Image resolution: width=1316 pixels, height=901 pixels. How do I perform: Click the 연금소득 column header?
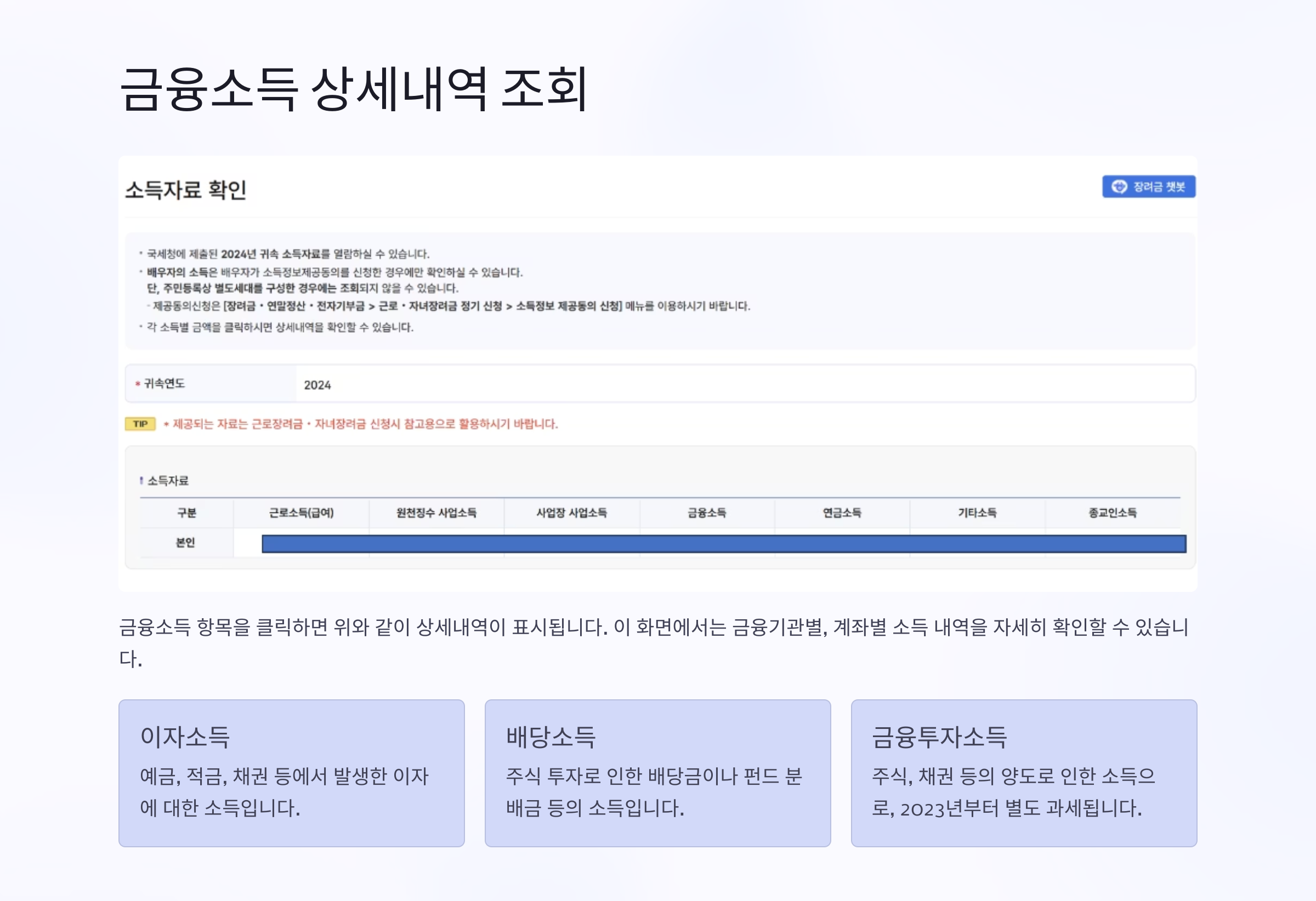click(842, 513)
